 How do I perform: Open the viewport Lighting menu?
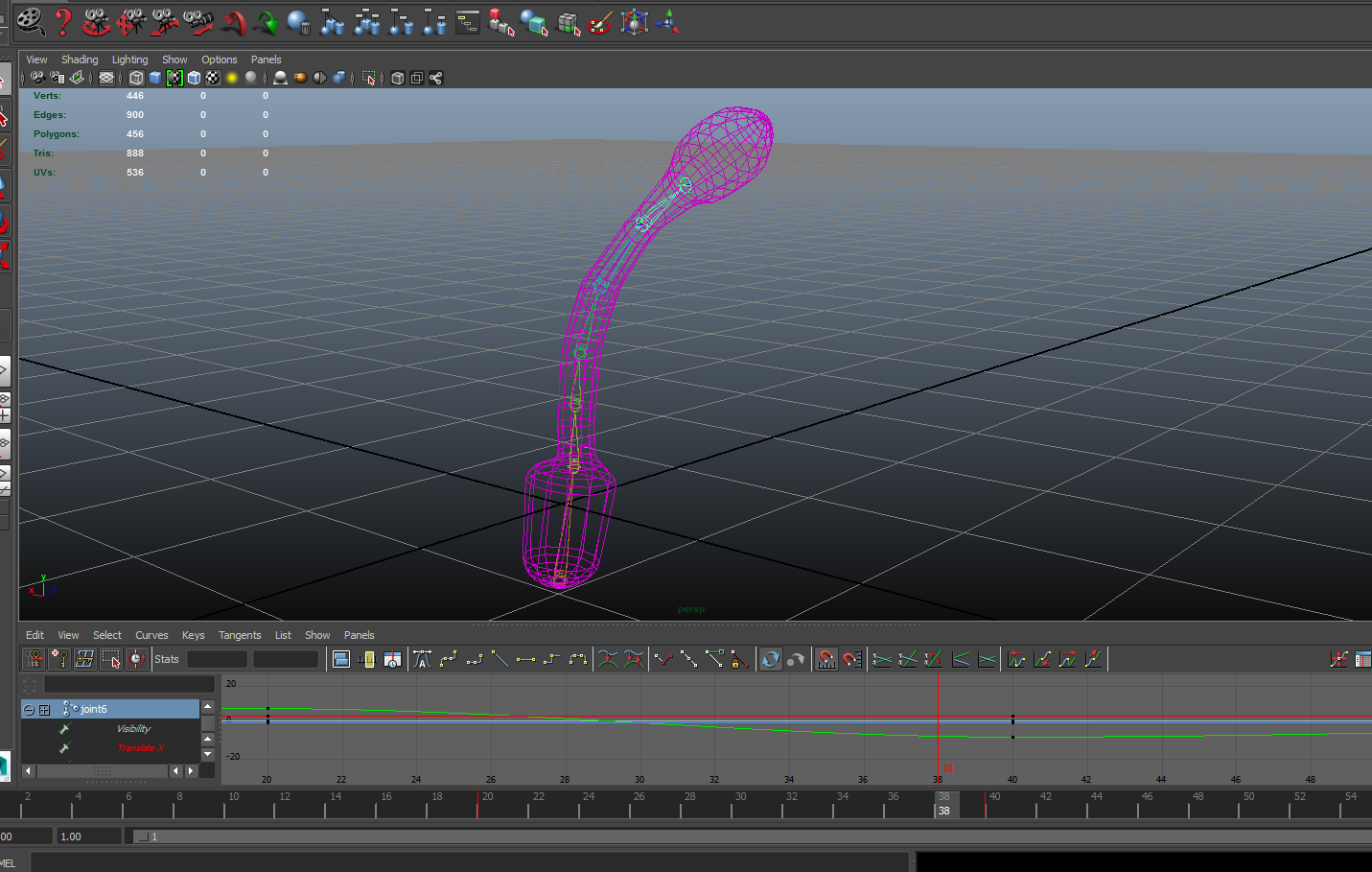[129, 59]
